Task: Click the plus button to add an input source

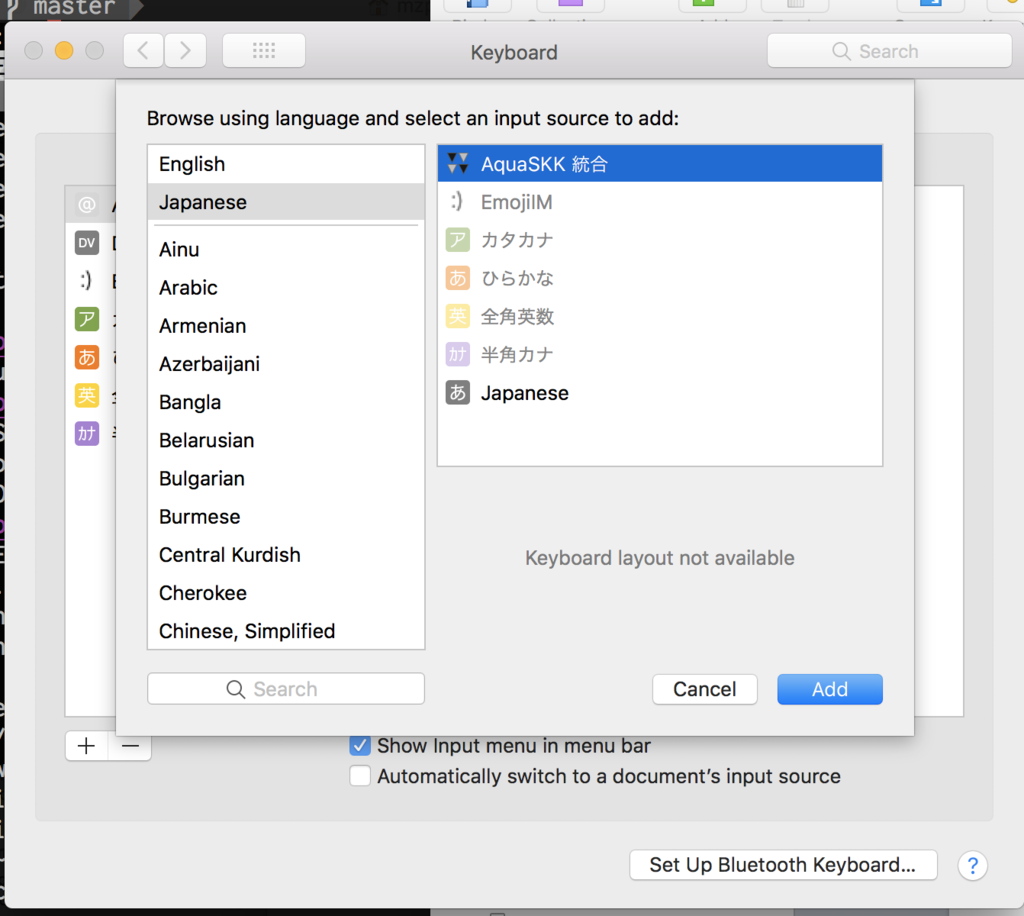Action: [x=86, y=746]
